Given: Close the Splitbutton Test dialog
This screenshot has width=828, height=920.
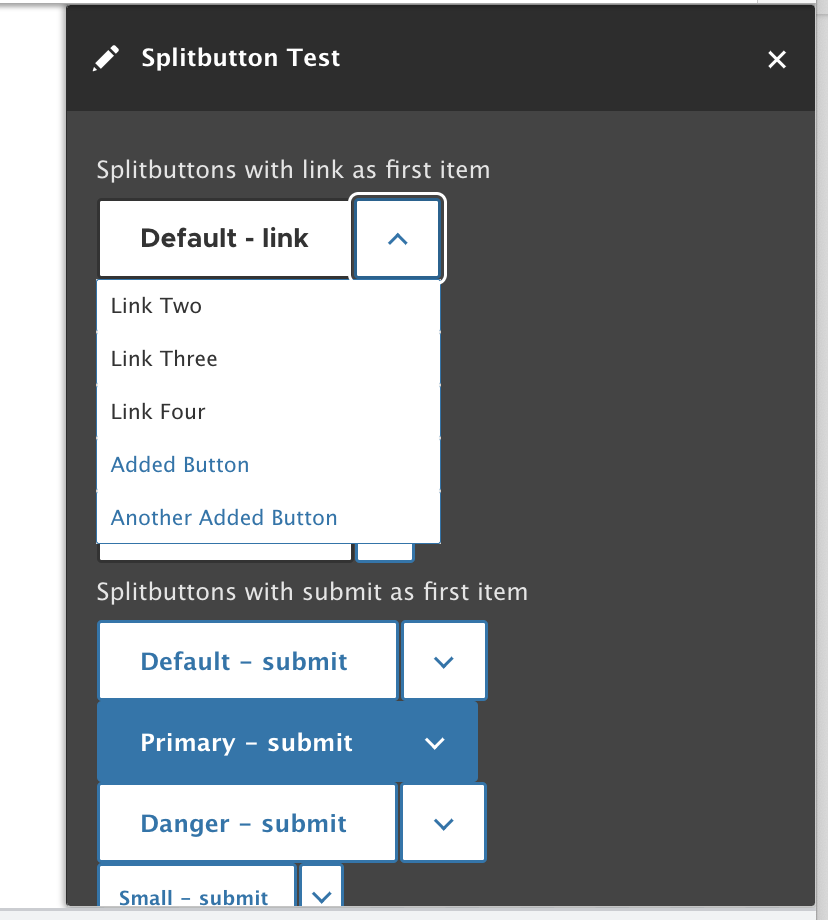Looking at the screenshot, I should point(777,60).
